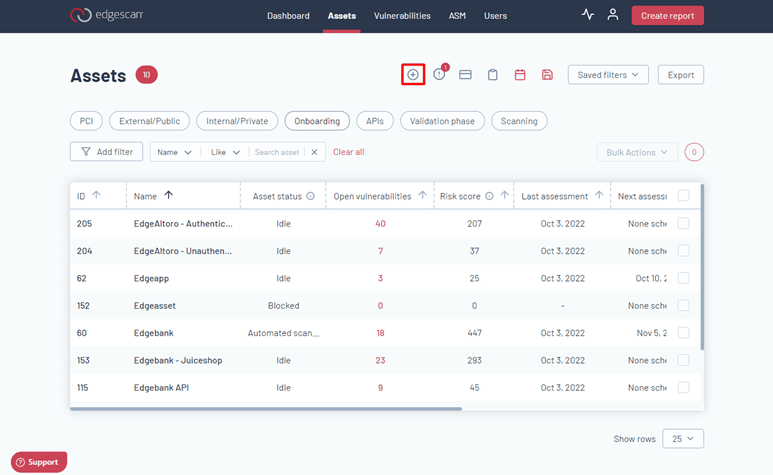The image size is (773, 475).
Task: Open the alert icon with red badge
Action: click(439, 74)
